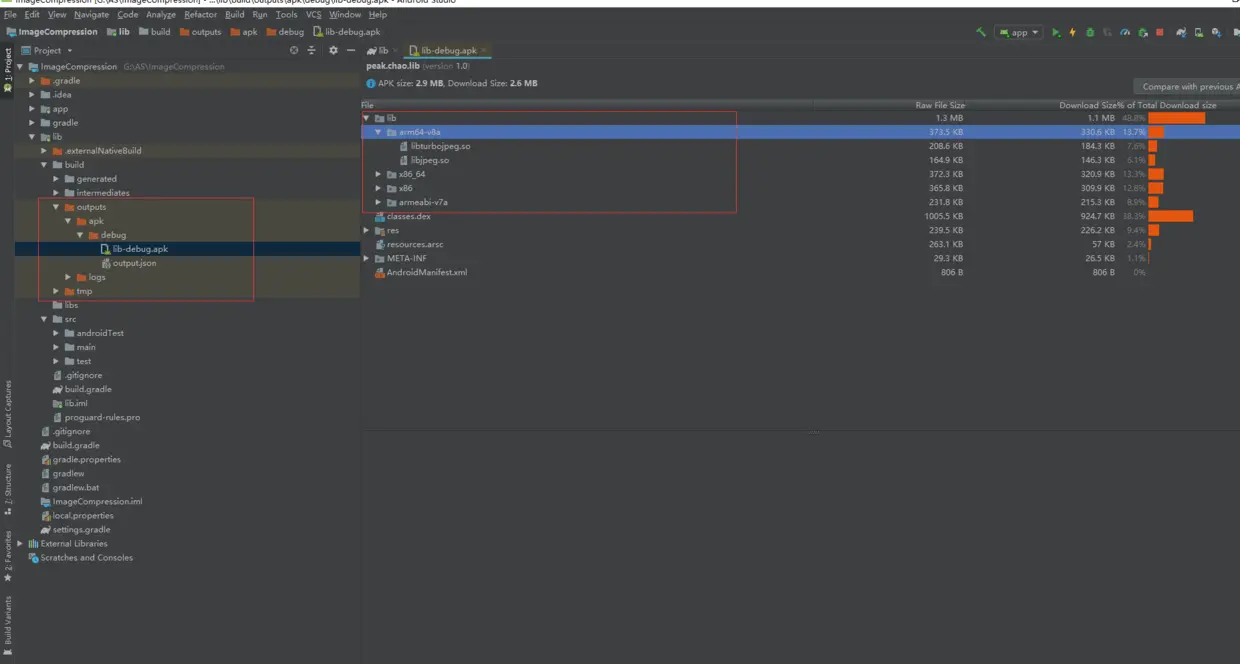Select lib-debug.apk in project tree
This screenshot has height=664, width=1240.
[140, 249]
